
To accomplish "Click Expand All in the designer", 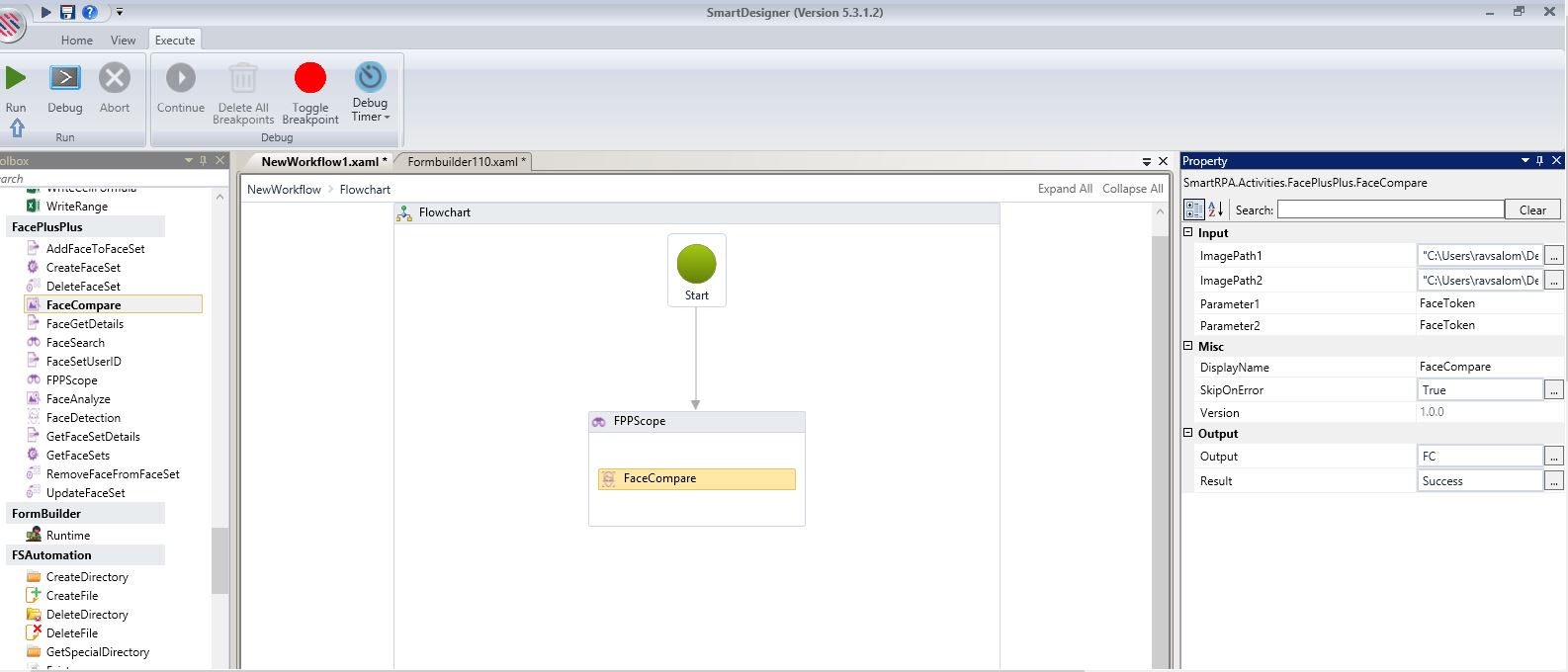I will pyautogui.click(x=1064, y=189).
